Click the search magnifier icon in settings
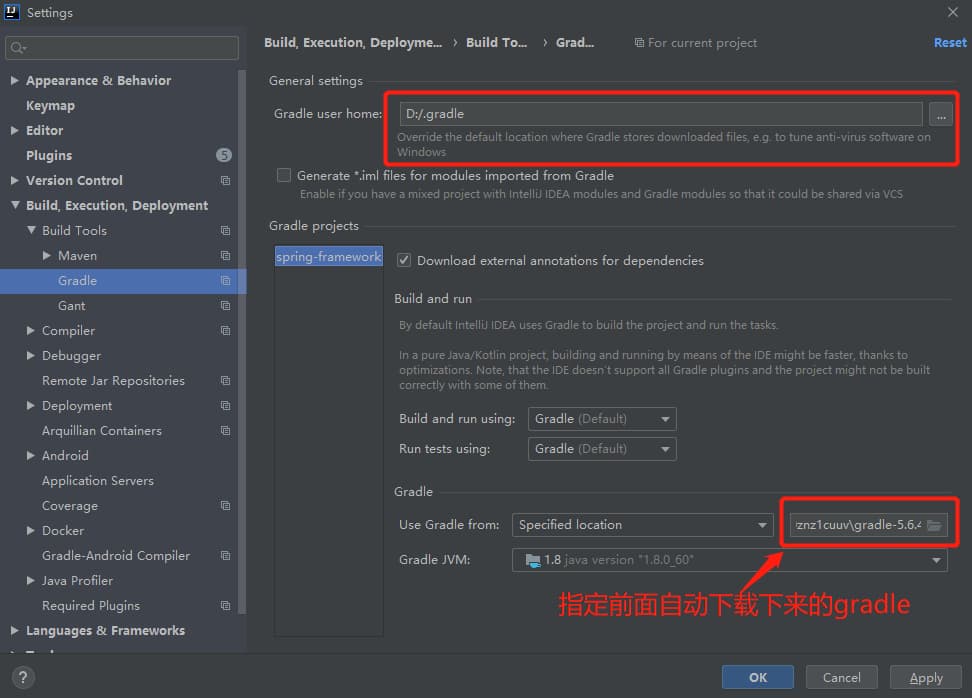972x698 pixels. click(x=17, y=48)
